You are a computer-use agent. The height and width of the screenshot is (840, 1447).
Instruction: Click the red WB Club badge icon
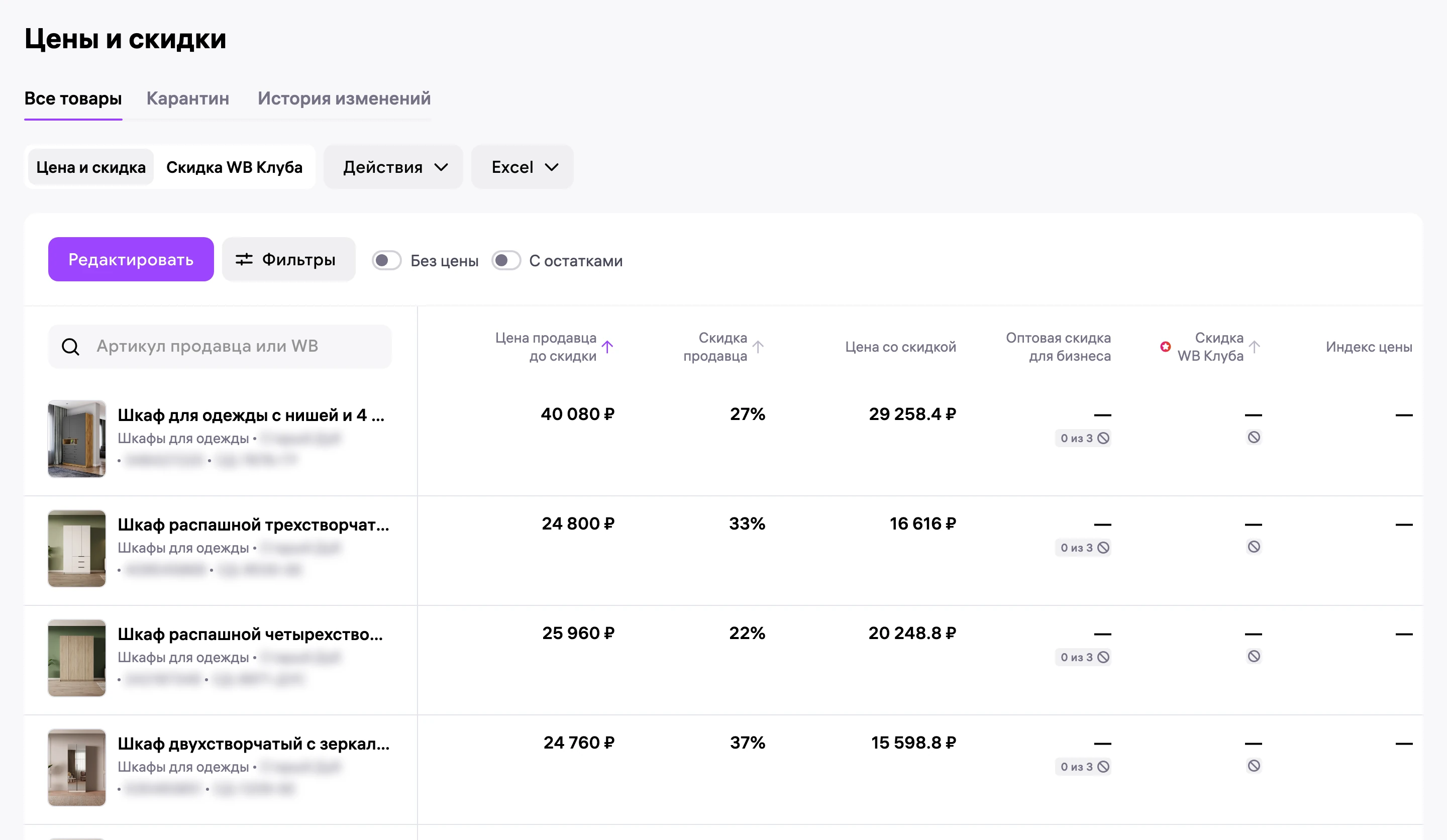click(x=1165, y=346)
